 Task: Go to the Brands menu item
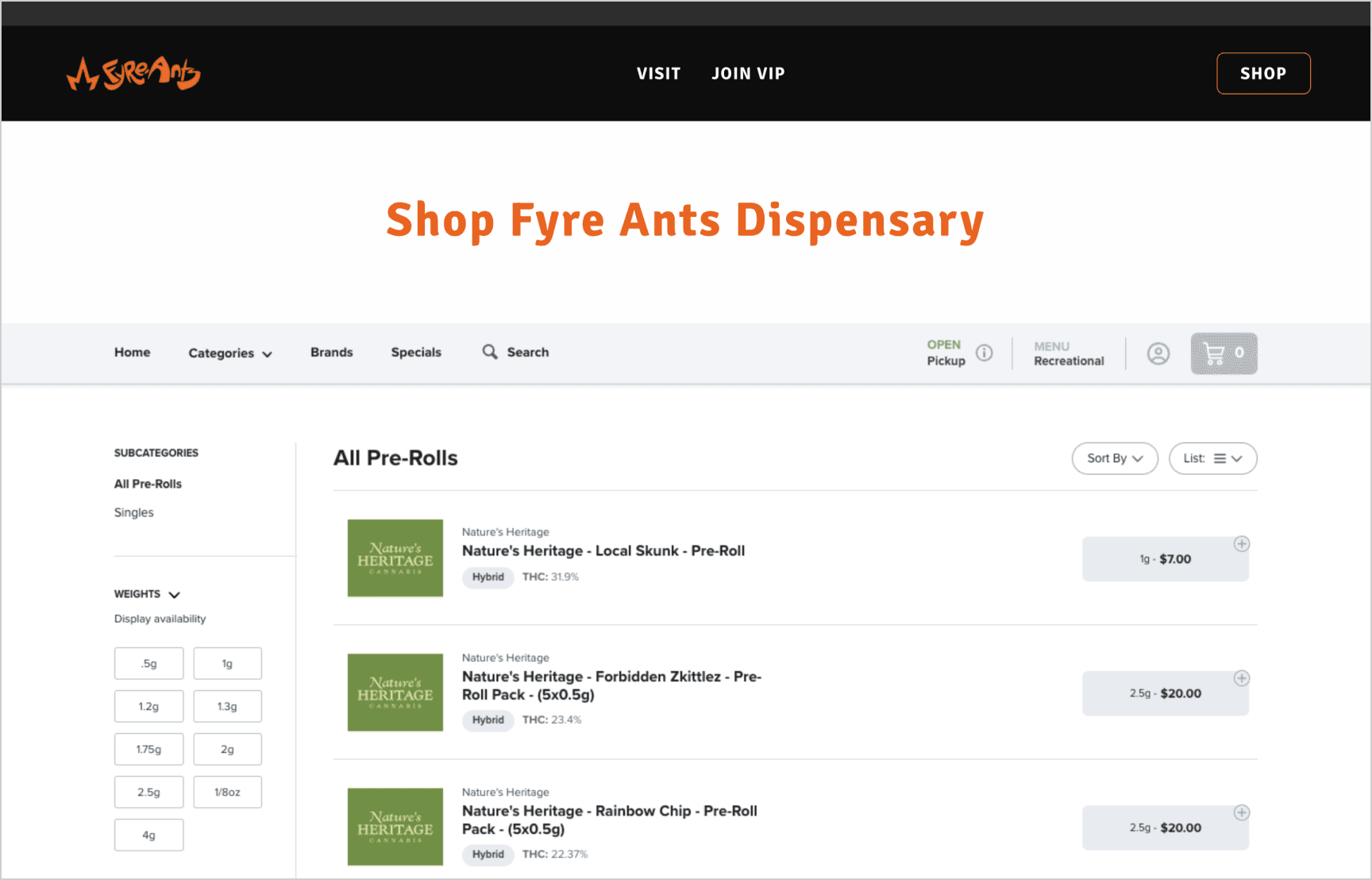[x=331, y=353]
